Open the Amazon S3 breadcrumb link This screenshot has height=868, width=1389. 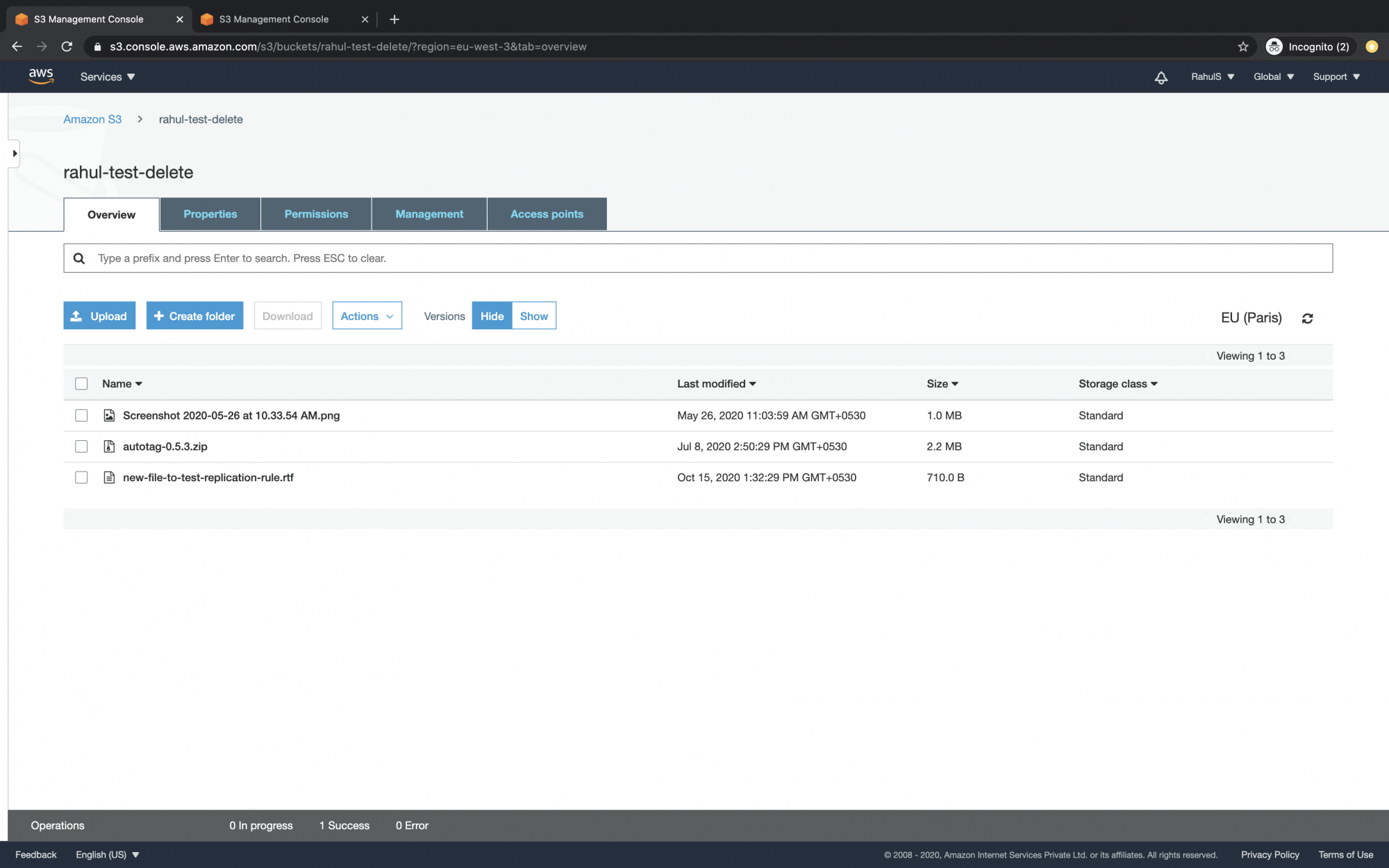pyautogui.click(x=92, y=119)
